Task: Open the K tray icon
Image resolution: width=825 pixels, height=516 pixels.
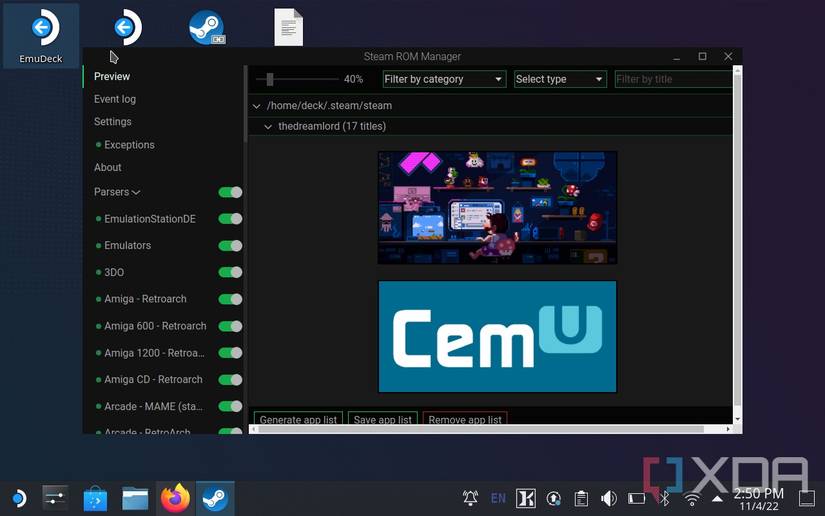Action: (526, 498)
